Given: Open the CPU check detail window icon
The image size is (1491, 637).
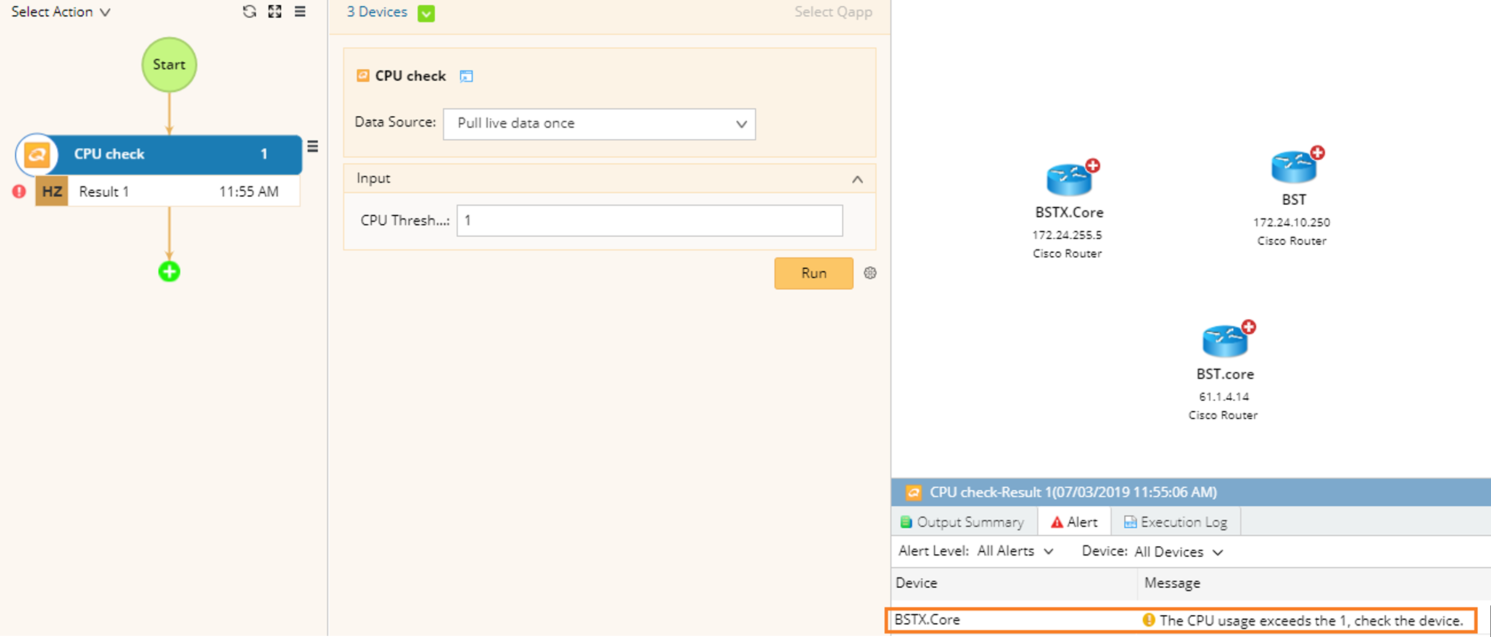Looking at the screenshot, I should coord(466,76).
